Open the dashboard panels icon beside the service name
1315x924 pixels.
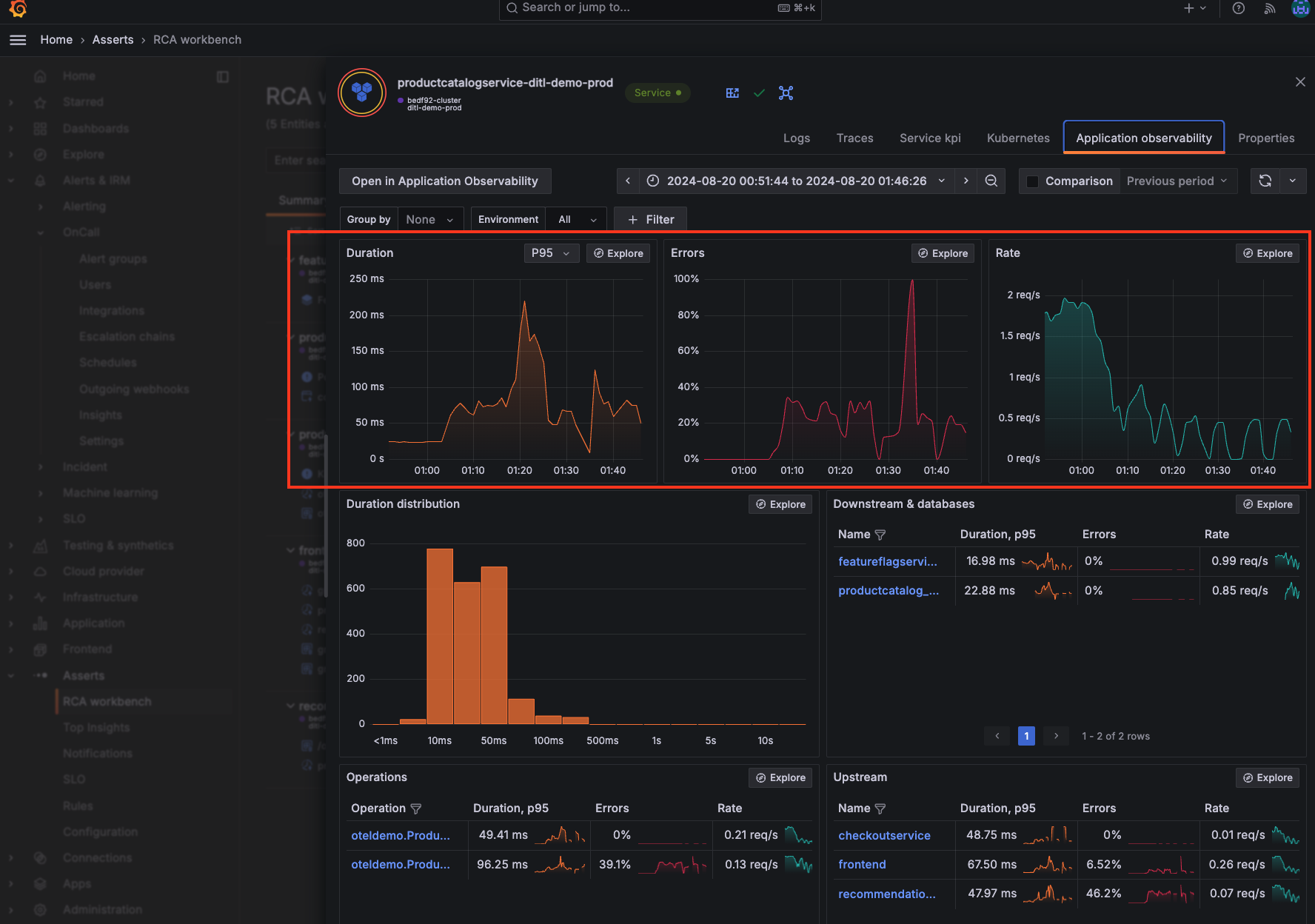(732, 93)
